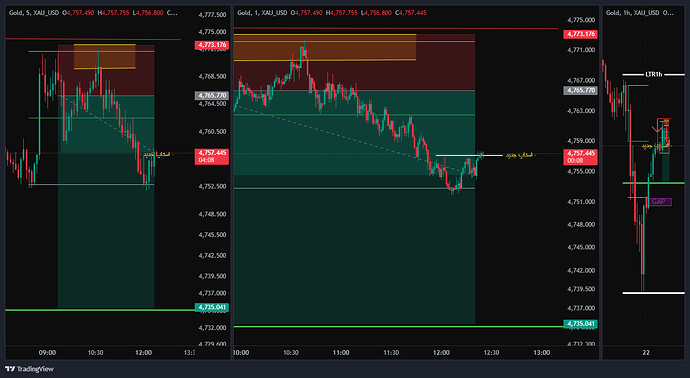Image resolution: width=690 pixels, height=378 pixels.
Task: Click 4,760.500 on the 5-minute price axis
Action: (213, 132)
